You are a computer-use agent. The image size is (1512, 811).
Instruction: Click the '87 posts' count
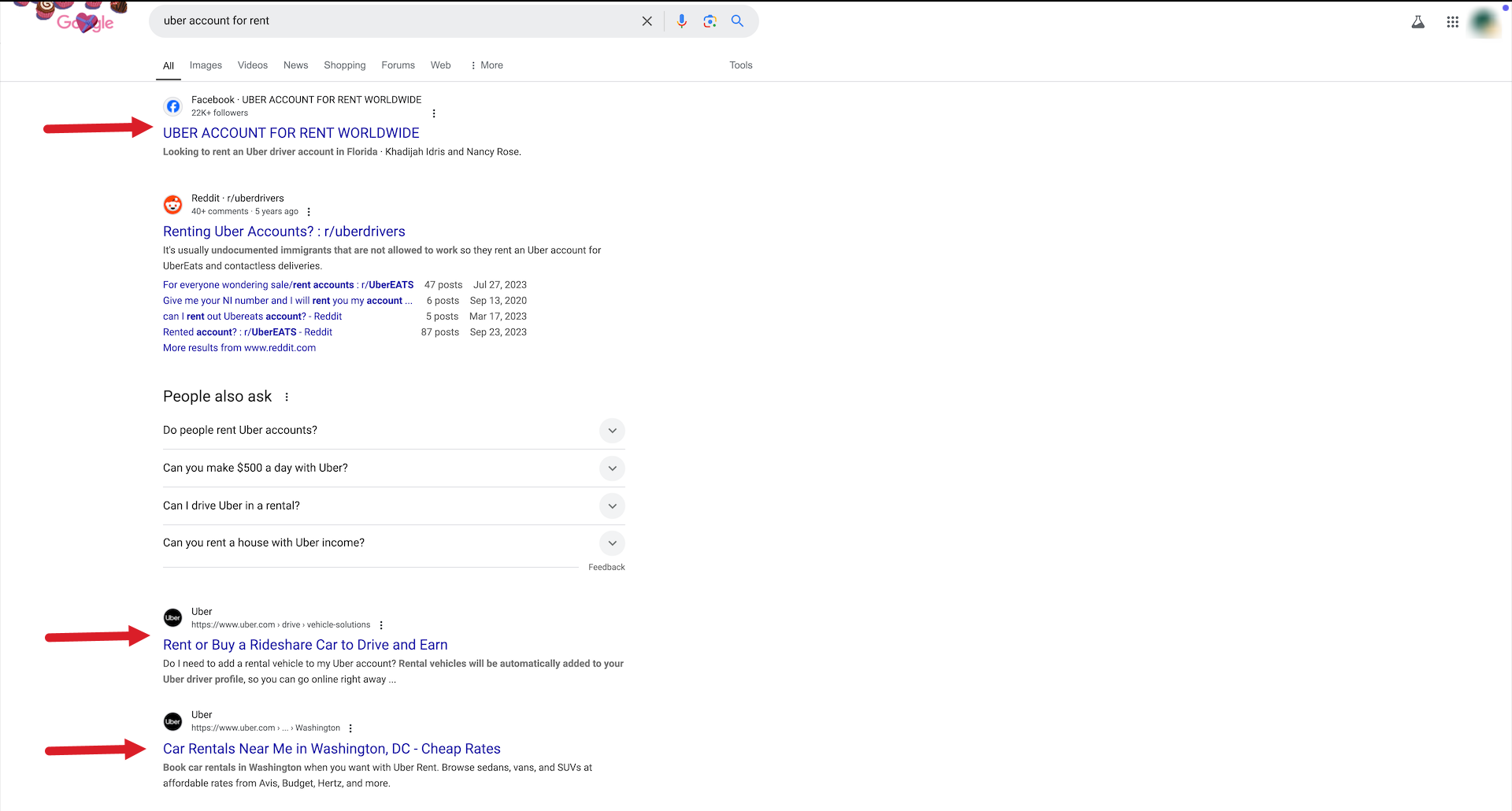click(440, 332)
